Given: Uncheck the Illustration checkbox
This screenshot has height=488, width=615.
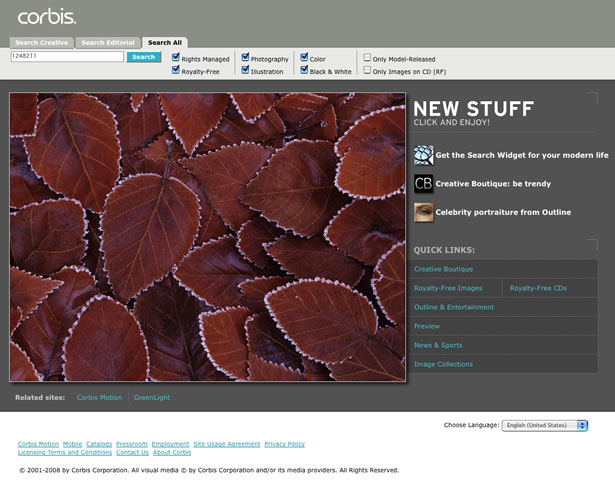Looking at the screenshot, I should (245, 70).
